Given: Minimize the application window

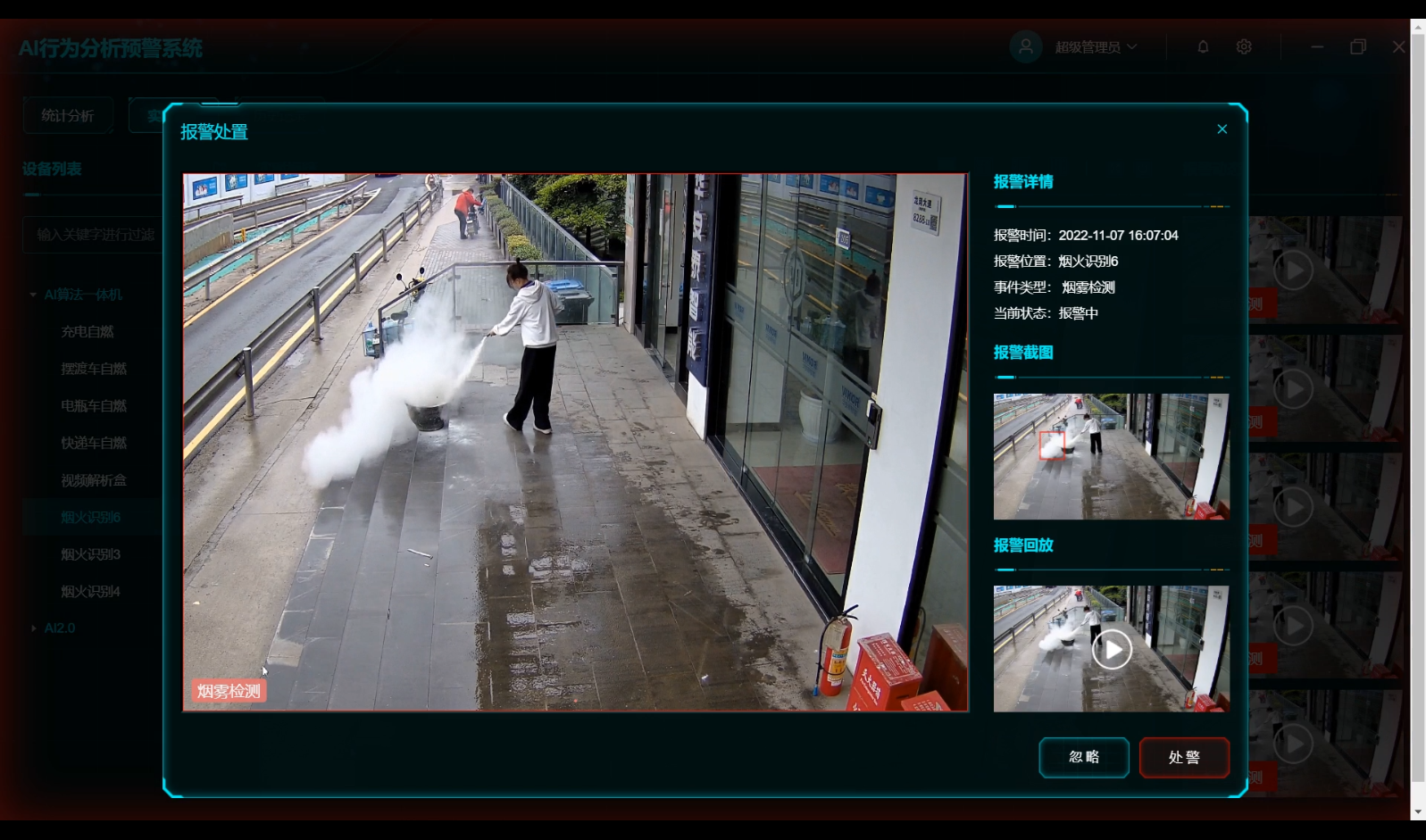Looking at the screenshot, I should point(1317,46).
